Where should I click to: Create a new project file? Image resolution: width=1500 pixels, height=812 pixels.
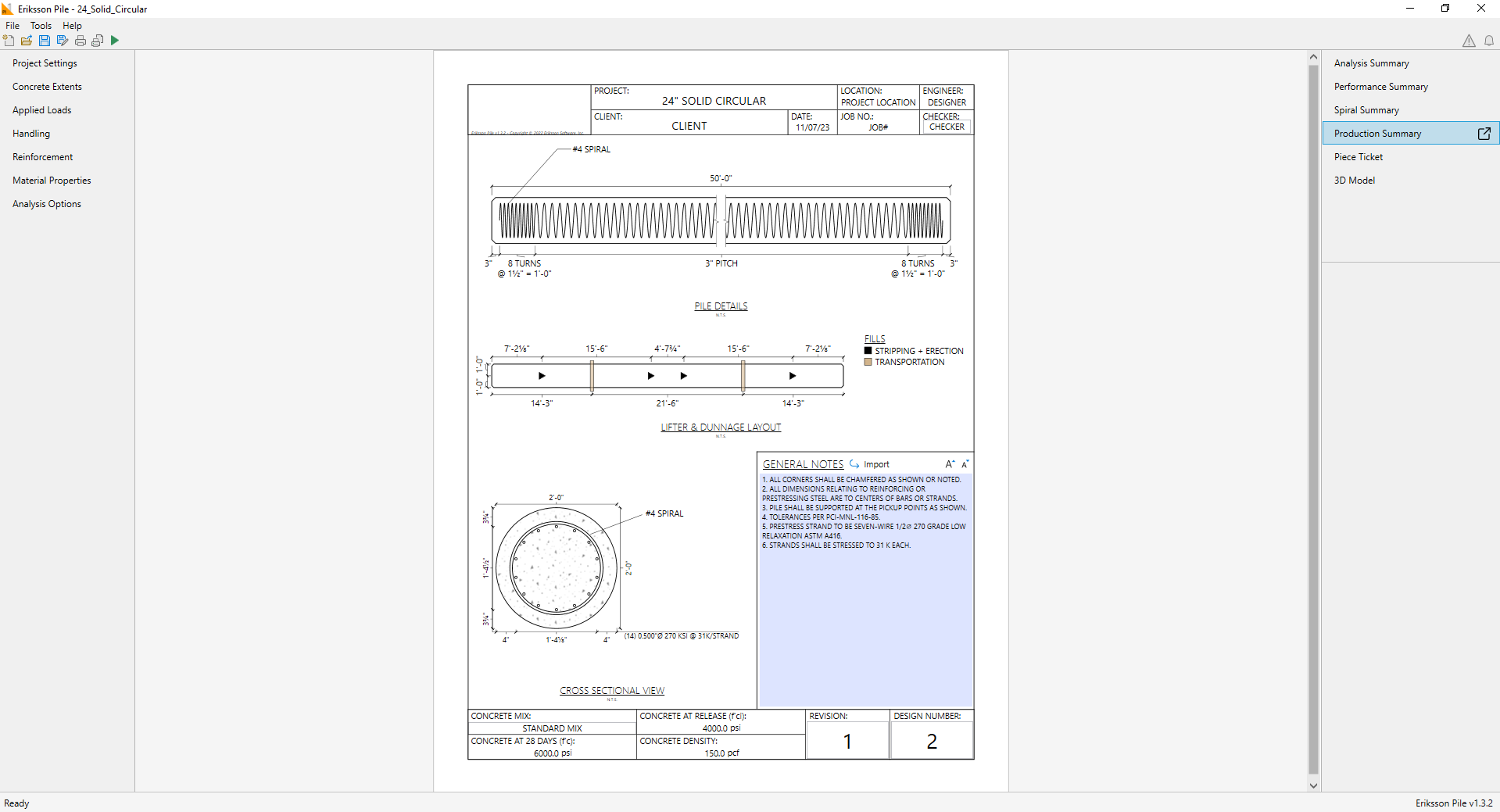coord(9,41)
